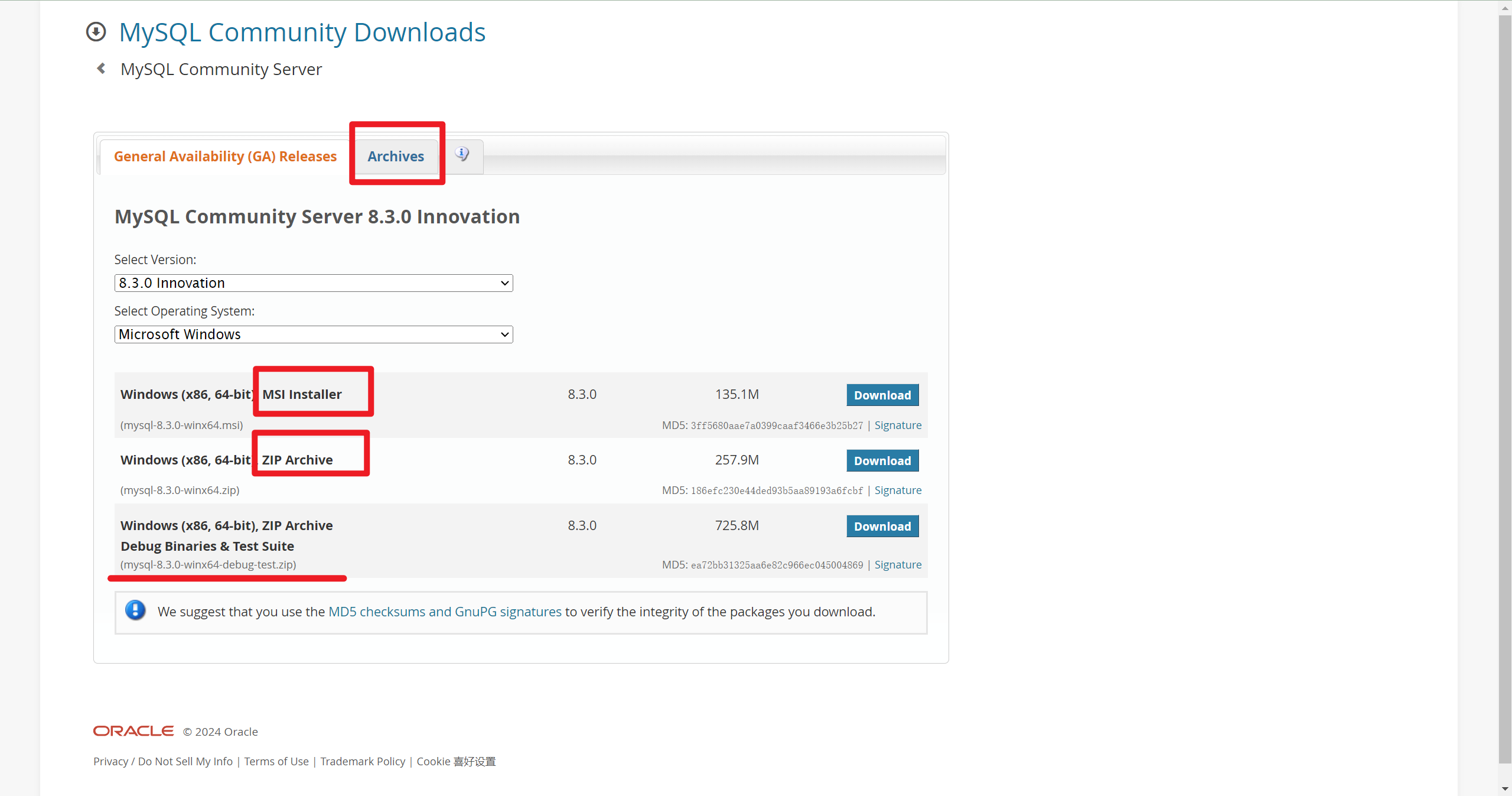1512x796 pixels.
Task: Open MD5 checksums and GnuPG signatures link
Action: click(445, 612)
